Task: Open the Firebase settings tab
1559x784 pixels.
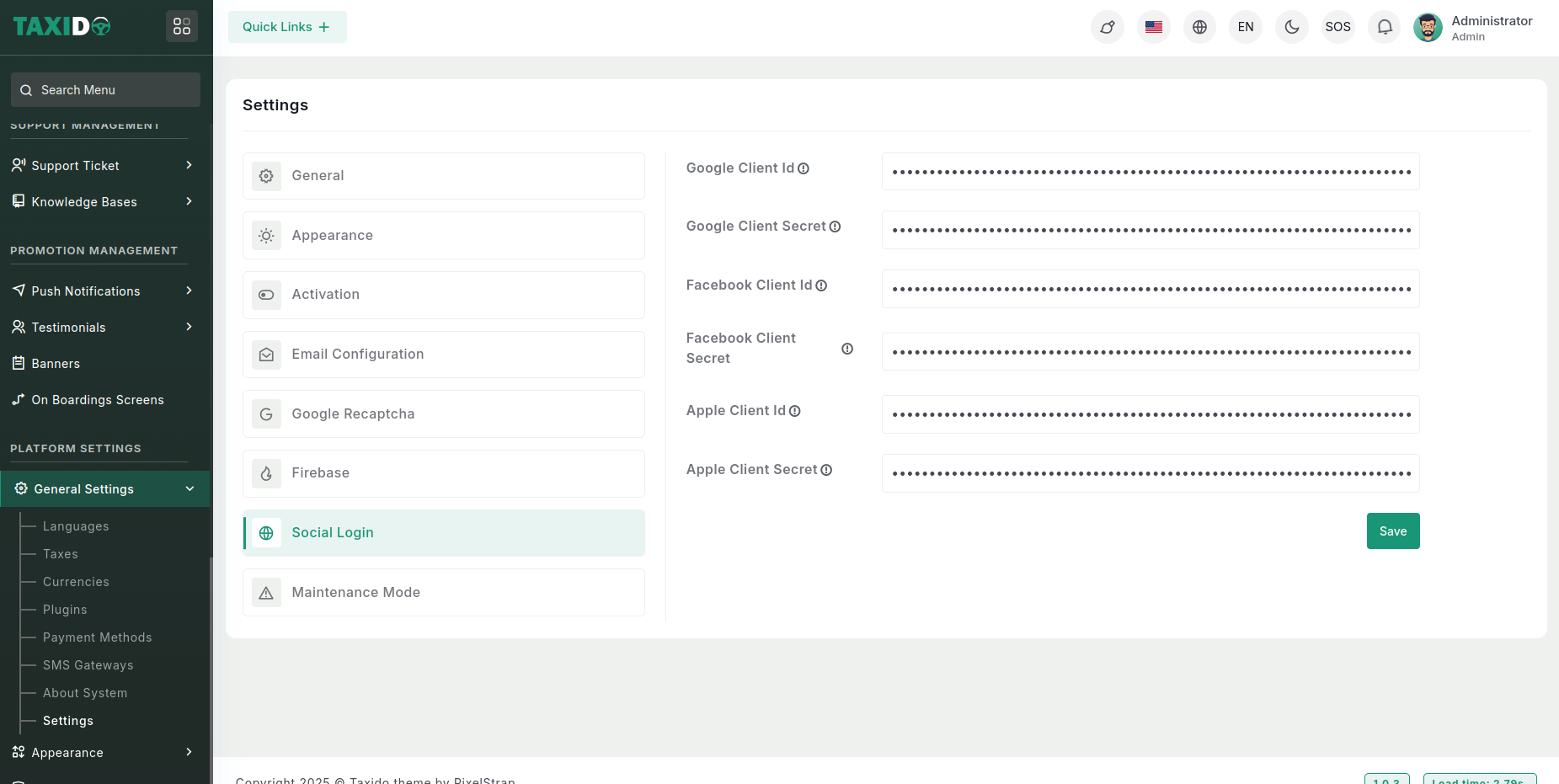Action: [444, 473]
